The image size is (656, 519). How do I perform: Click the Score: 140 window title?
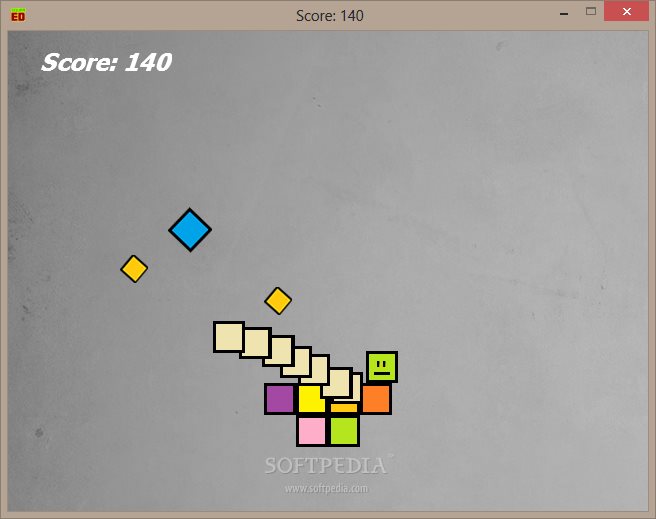pyautogui.click(x=330, y=15)
